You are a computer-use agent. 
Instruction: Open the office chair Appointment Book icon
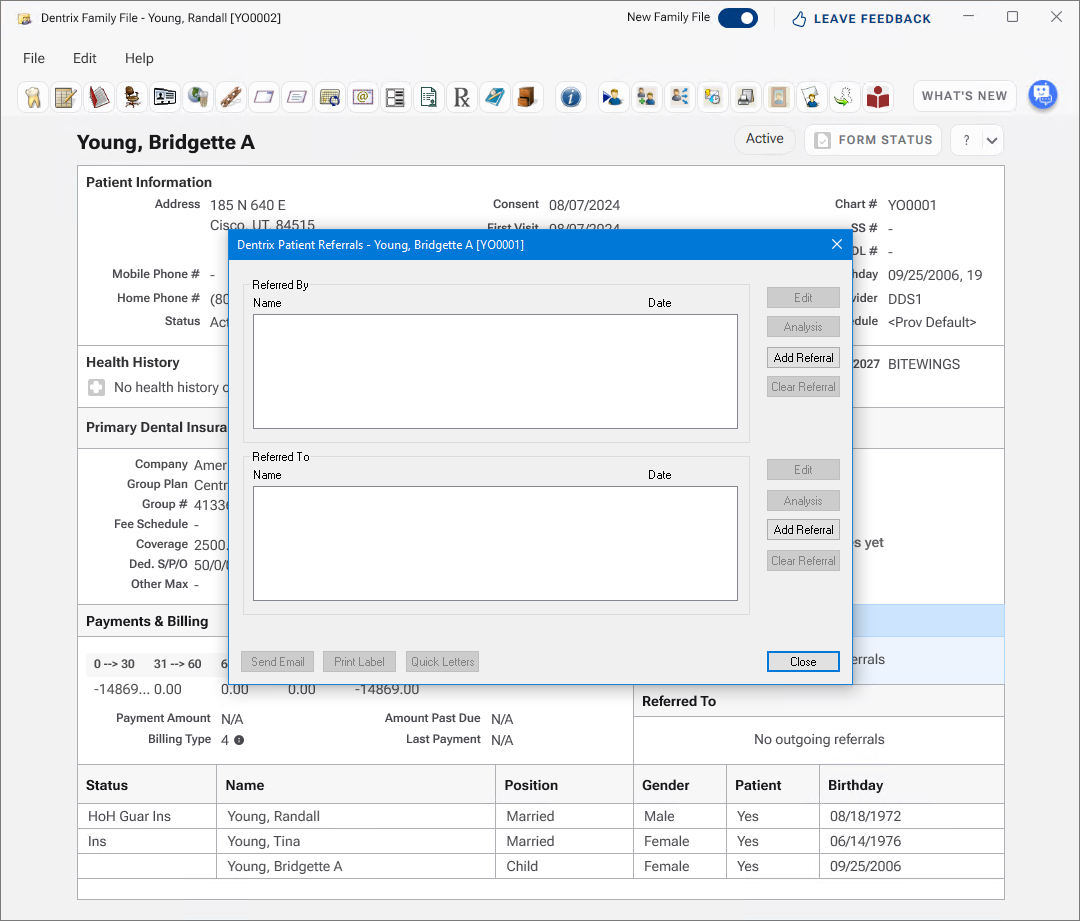point(132,97)
